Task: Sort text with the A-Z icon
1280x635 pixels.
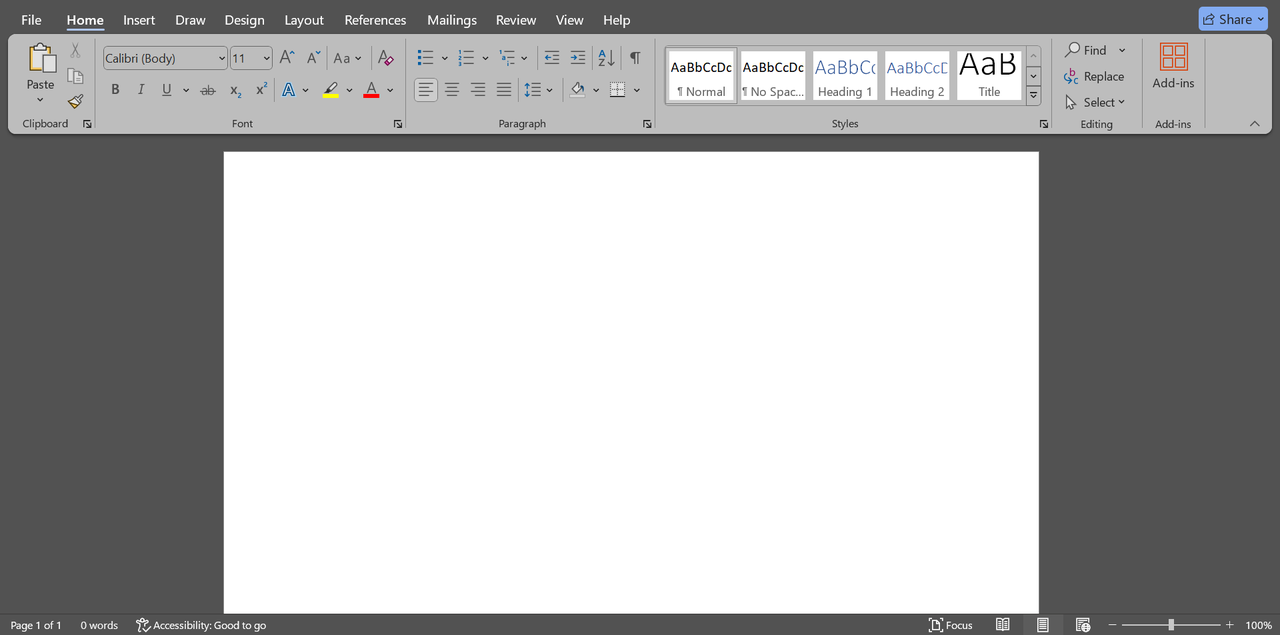Action: click(x=606, y=58)
